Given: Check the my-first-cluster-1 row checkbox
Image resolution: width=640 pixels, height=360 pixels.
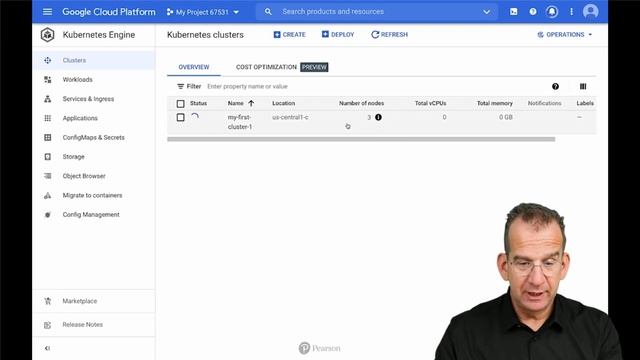Looking at the screenshot, I should [x=180, y=118].
